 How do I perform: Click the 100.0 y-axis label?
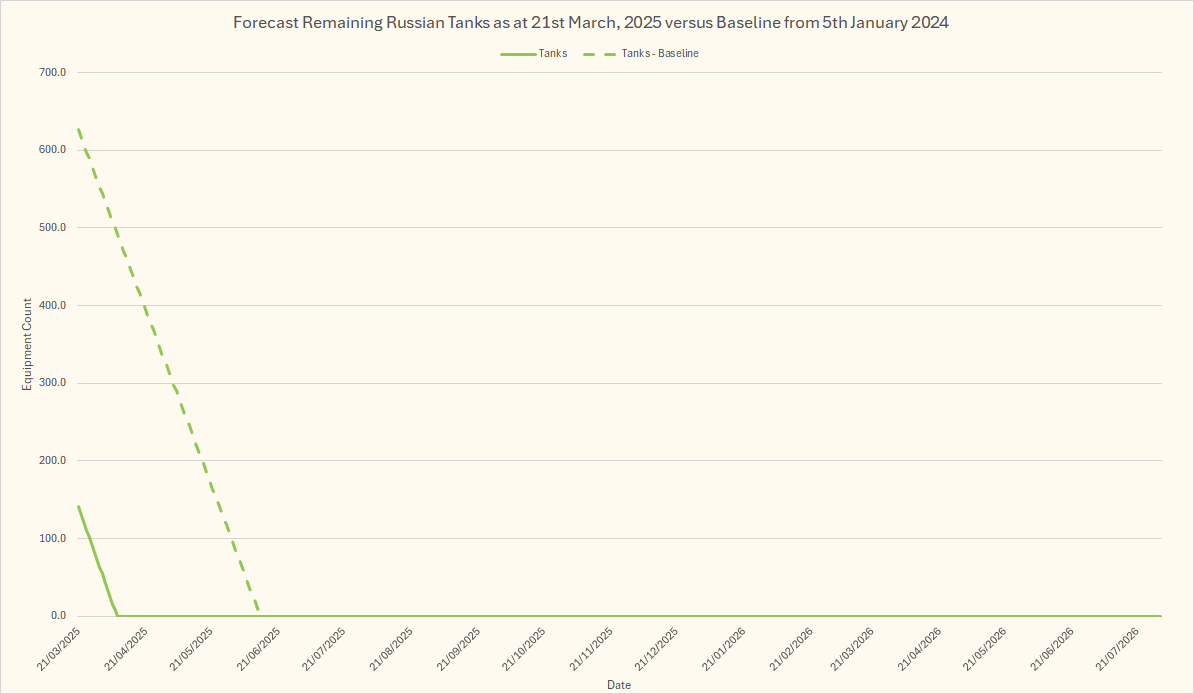point(52,538)
